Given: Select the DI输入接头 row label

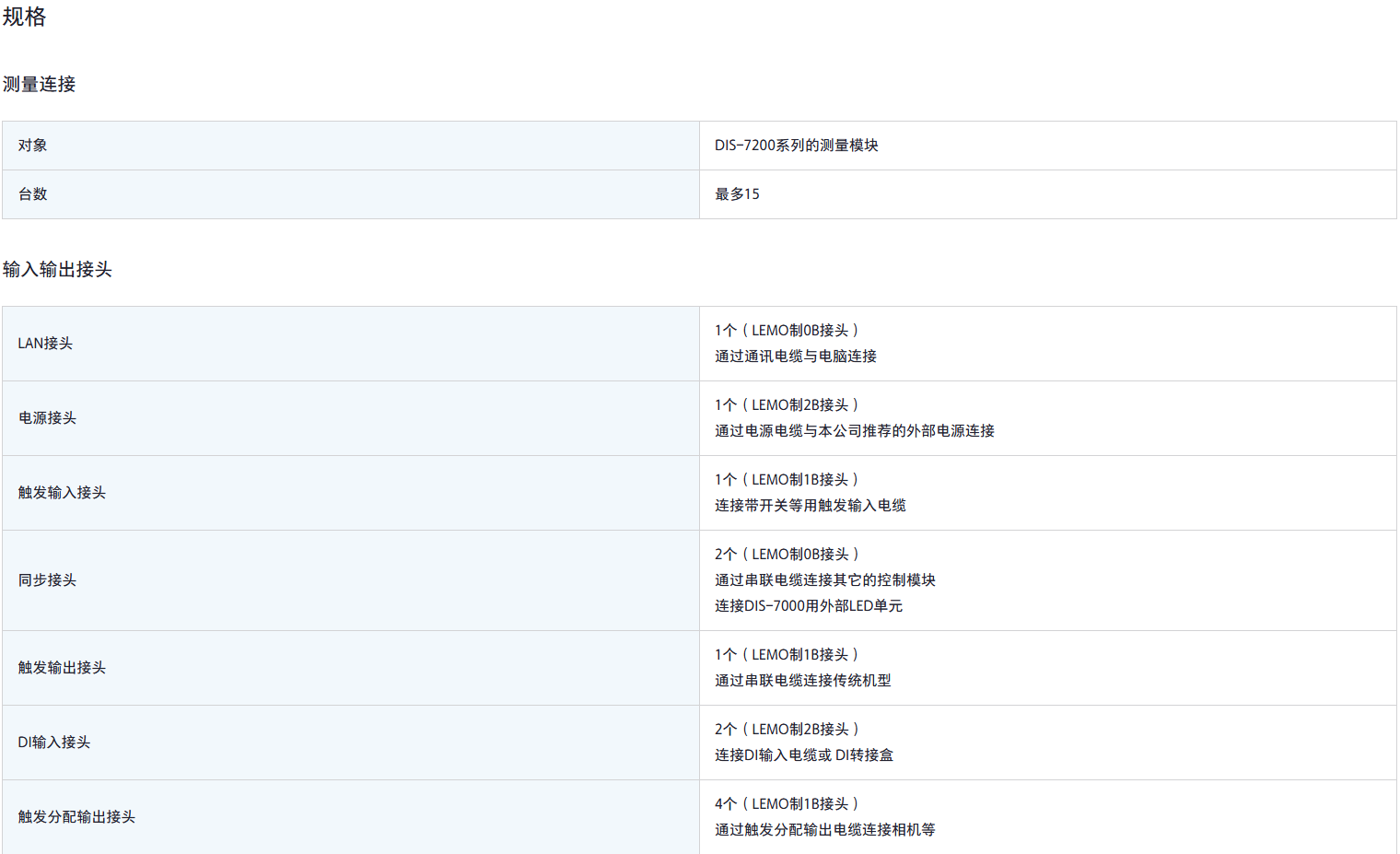Looking at the screenshot, I should 54,743.
